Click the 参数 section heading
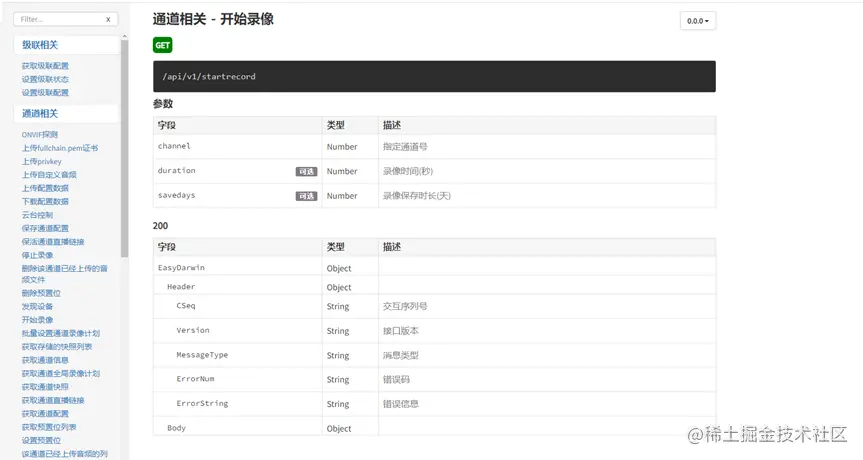Screen dimensions: 863x460 pos(163,103)
